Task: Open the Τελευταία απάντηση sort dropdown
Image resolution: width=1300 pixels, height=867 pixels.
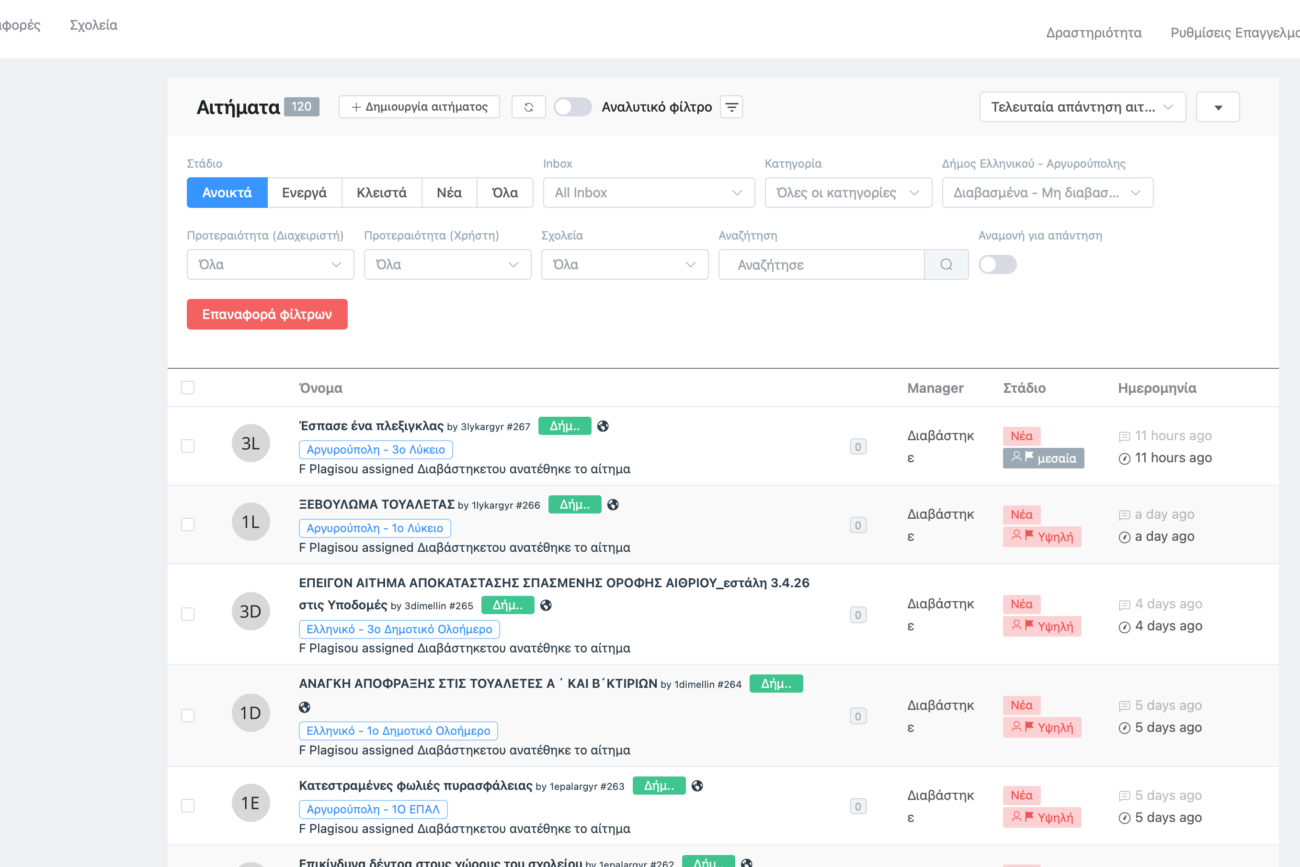Action: (1082, 107)
